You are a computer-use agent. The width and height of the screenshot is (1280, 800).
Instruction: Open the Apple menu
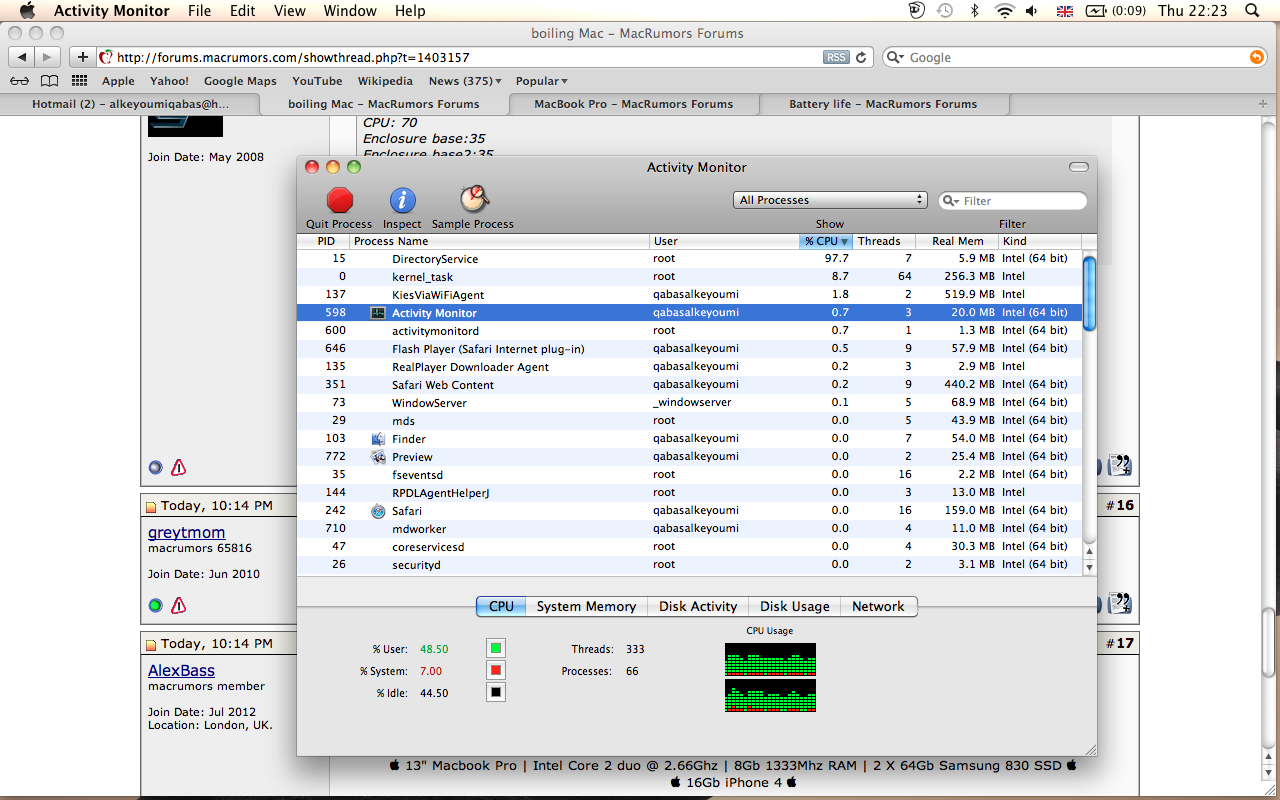(27, 11)
